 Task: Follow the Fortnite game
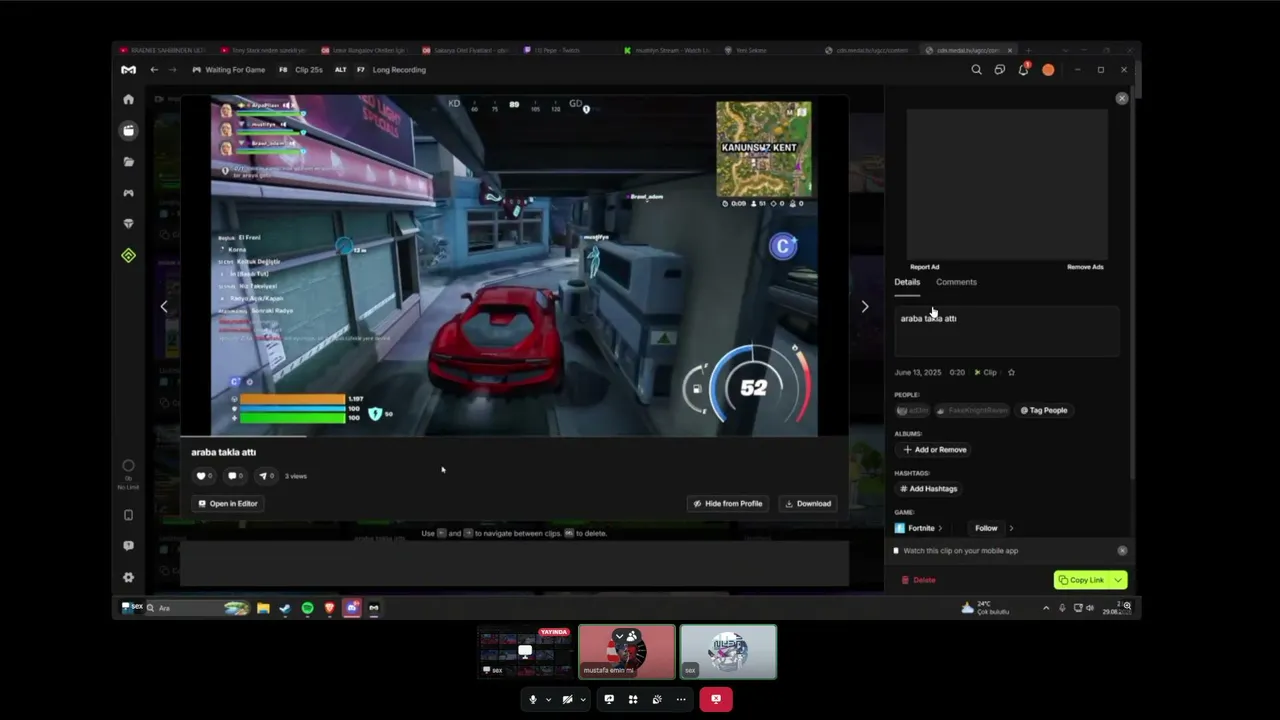coord(986,528)
